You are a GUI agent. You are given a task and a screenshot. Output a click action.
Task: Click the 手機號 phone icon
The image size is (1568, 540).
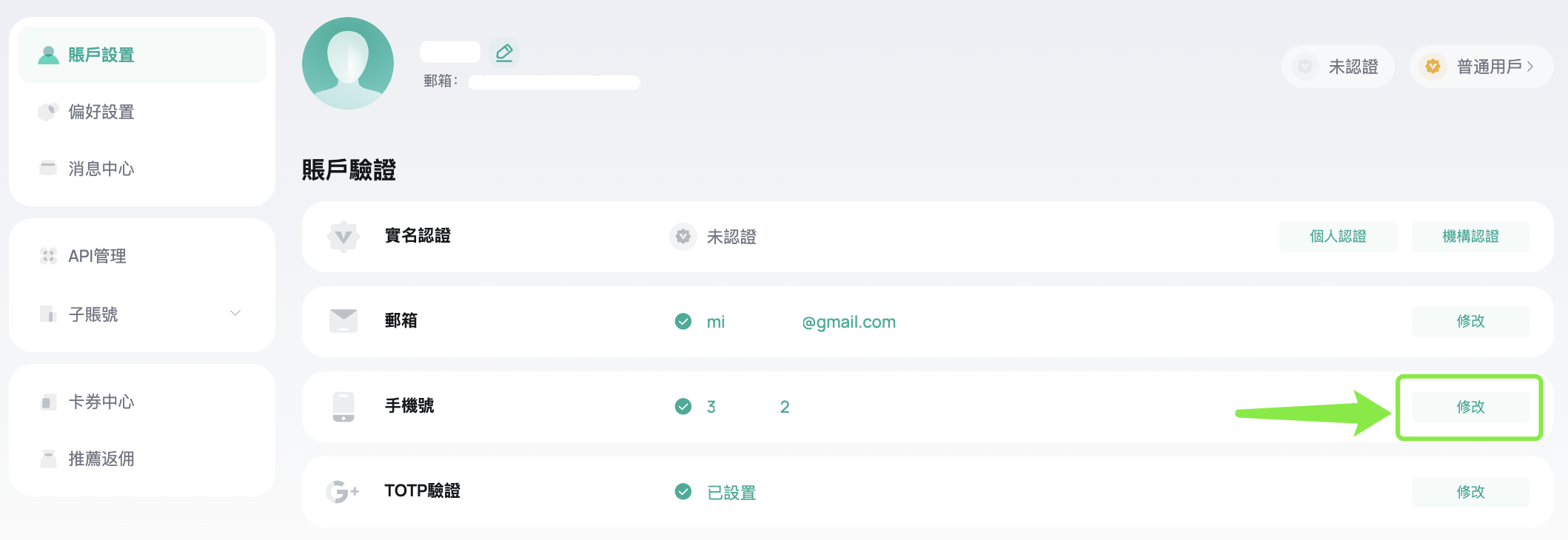pyautogui.click(x=344, y=407)
